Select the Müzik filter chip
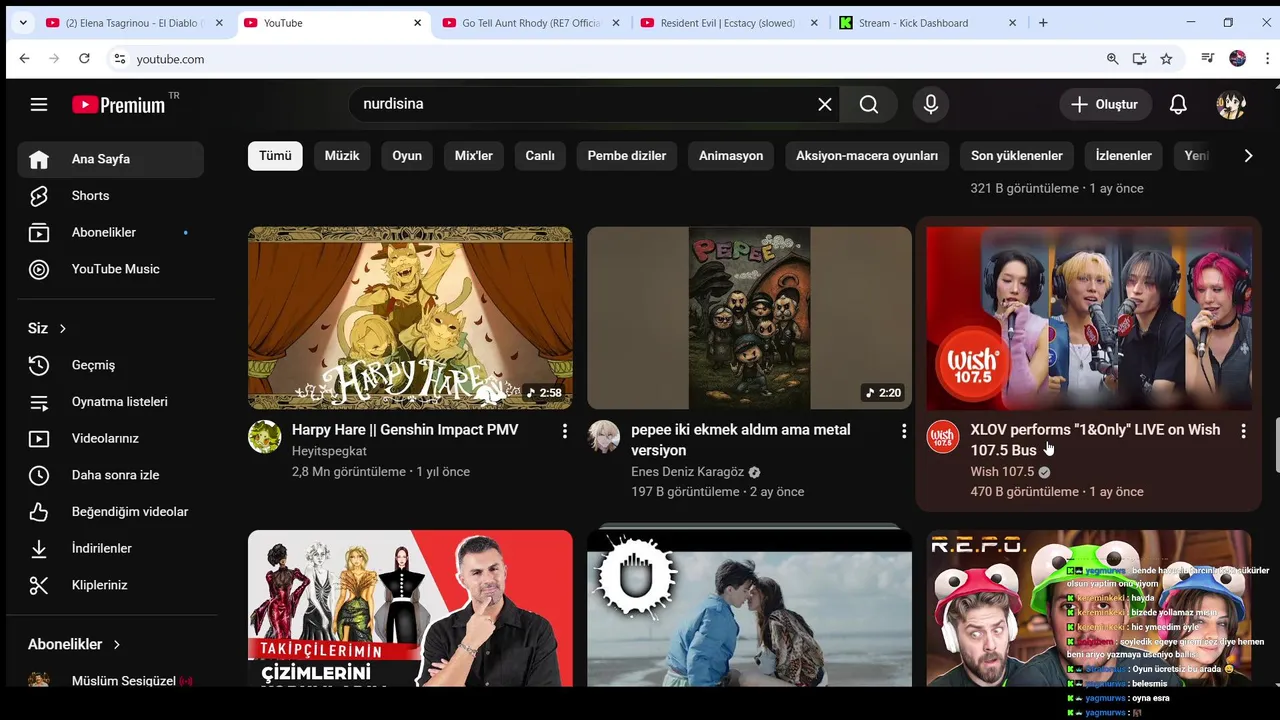 coord(342,155)
